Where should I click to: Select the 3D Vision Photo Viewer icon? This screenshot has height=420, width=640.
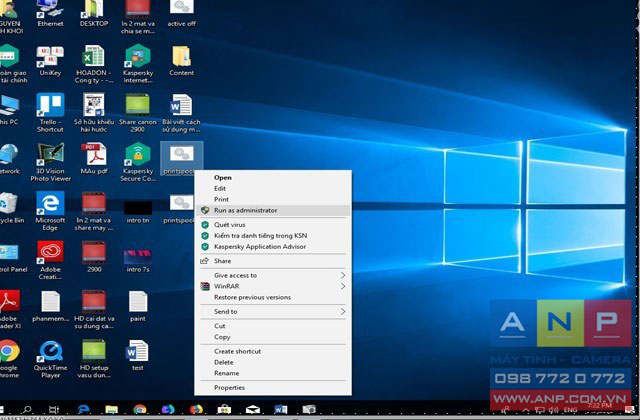(50, 162)
